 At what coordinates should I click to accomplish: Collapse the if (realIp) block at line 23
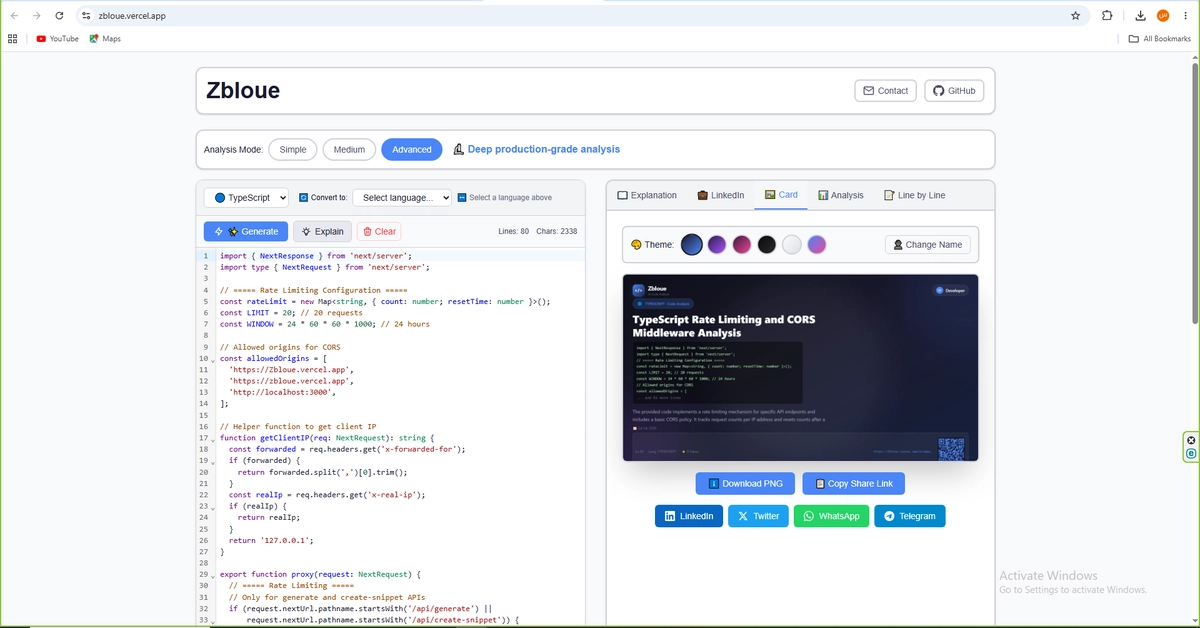[214, 507]
